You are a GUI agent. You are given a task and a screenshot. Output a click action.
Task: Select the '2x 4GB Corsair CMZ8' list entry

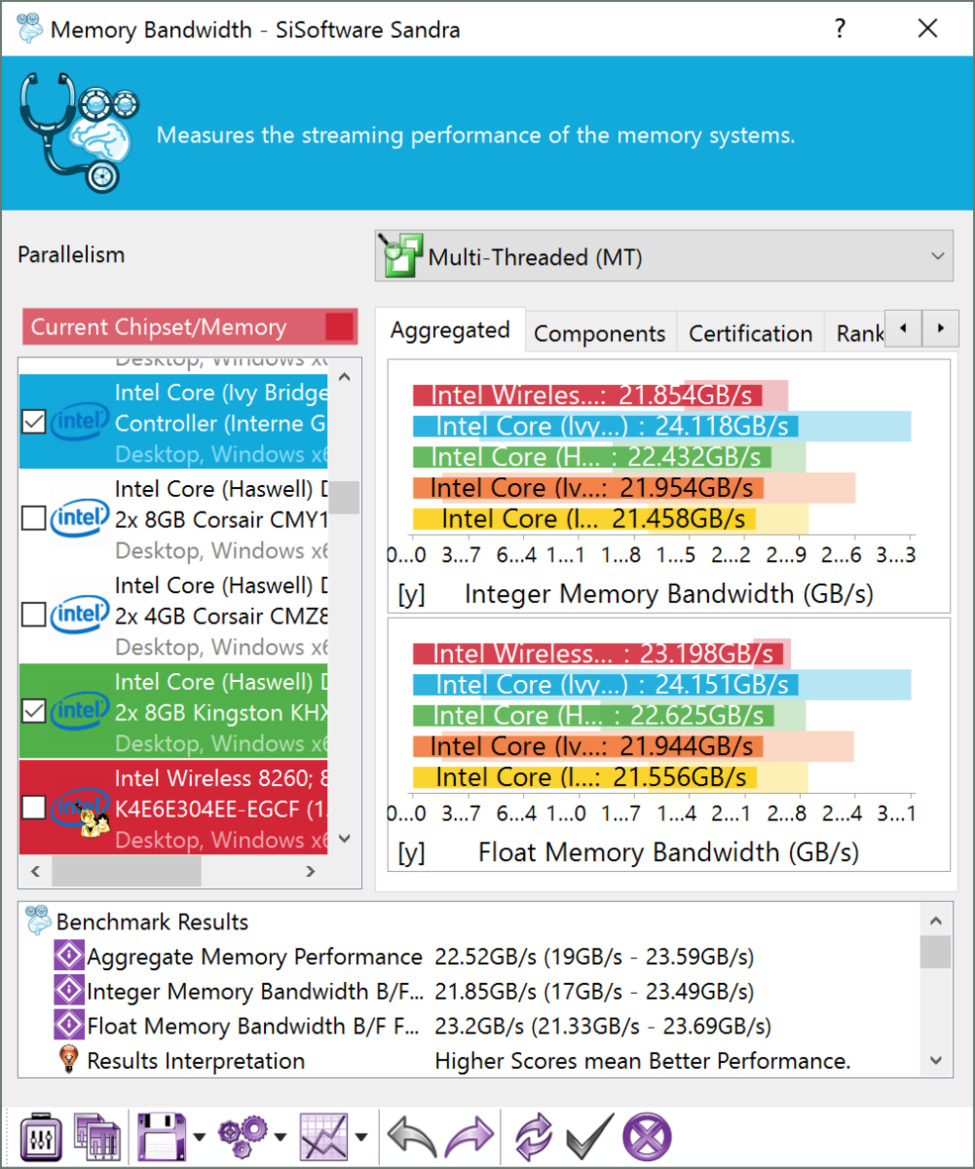coord(172,615)
